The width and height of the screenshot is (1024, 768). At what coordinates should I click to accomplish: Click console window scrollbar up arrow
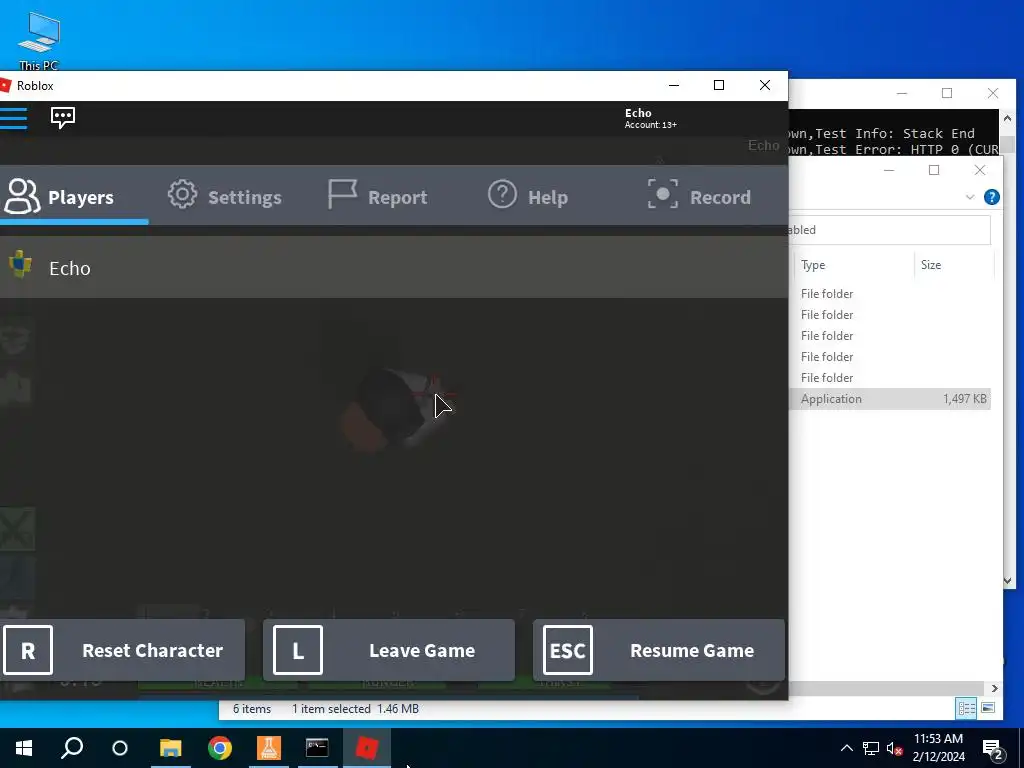pyautogui.click(x=1008, y=119)
